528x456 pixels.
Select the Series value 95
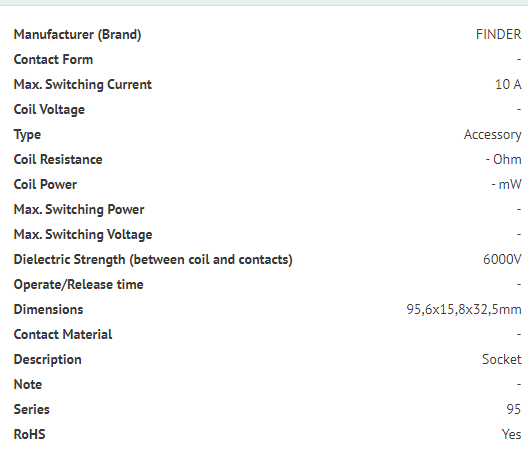tap(514, 409)
